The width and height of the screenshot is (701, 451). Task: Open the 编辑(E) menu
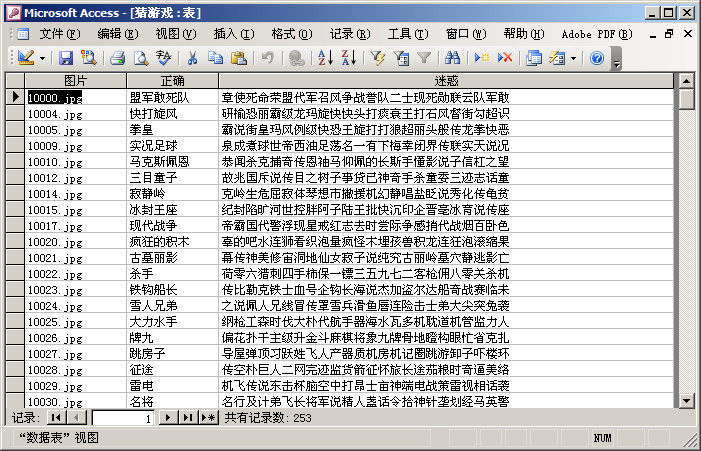pos(118,34)
